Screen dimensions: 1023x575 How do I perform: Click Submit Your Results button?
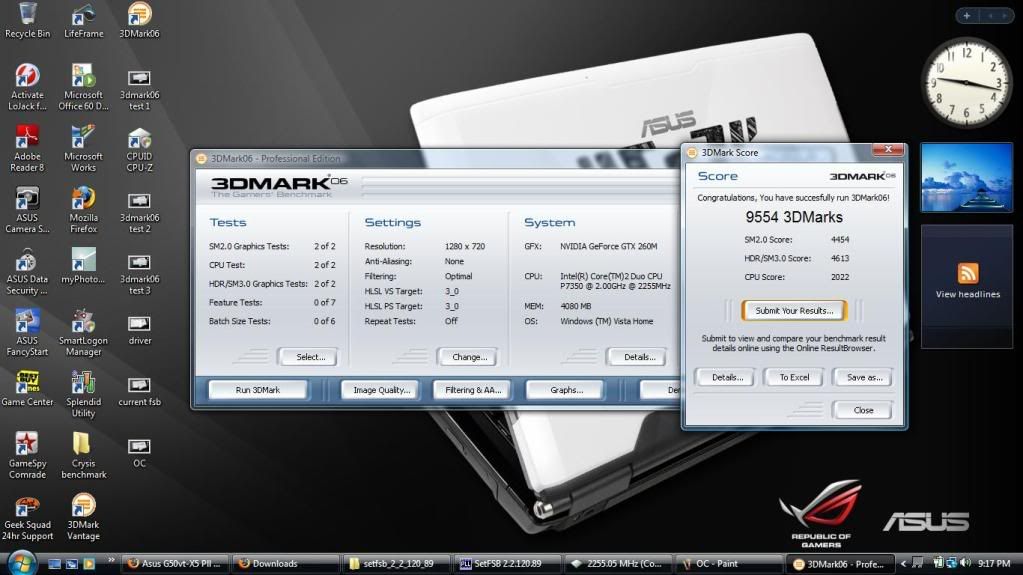tap(794, 311)
